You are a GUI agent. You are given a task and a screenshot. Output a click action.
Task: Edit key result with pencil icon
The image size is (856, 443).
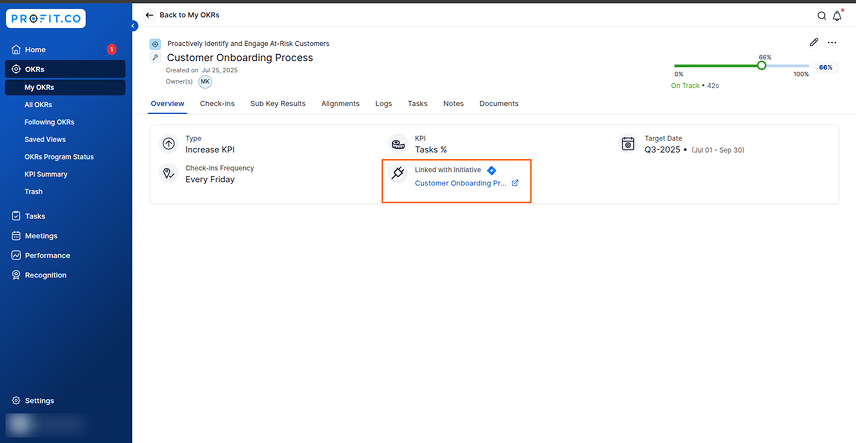pyautogui.click(x=813, y=42)
